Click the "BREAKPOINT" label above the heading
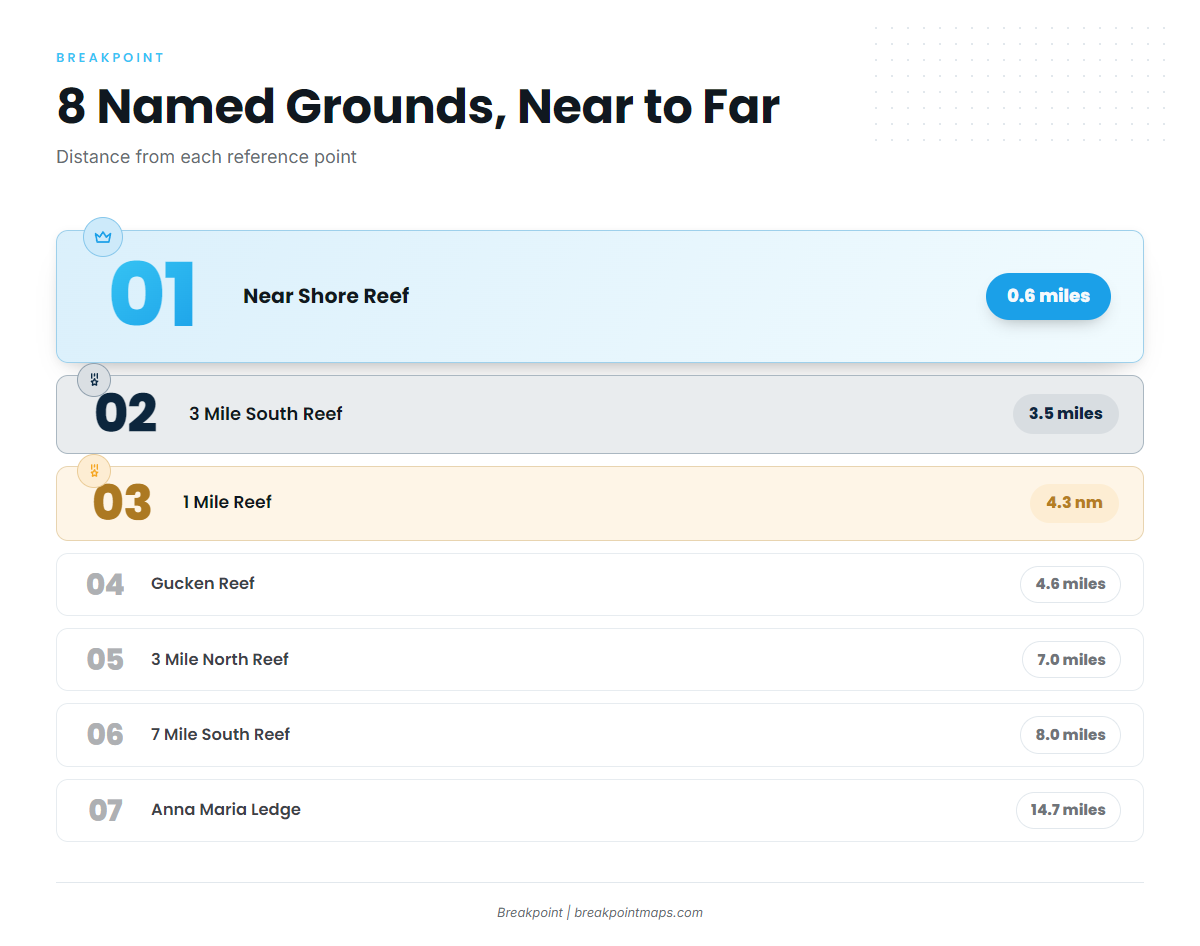Image resolution: width=1200 pixels, height=946 pixels. (110, 58)
